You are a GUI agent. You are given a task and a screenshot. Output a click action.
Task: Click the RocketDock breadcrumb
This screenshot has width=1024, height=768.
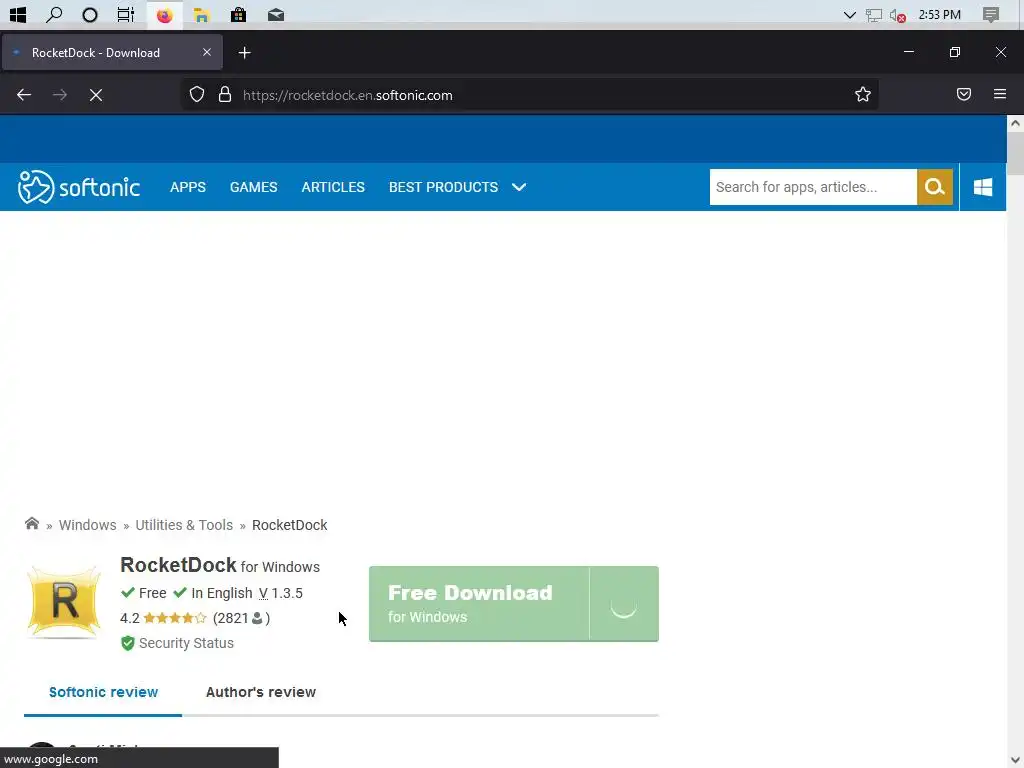[289, 525]
